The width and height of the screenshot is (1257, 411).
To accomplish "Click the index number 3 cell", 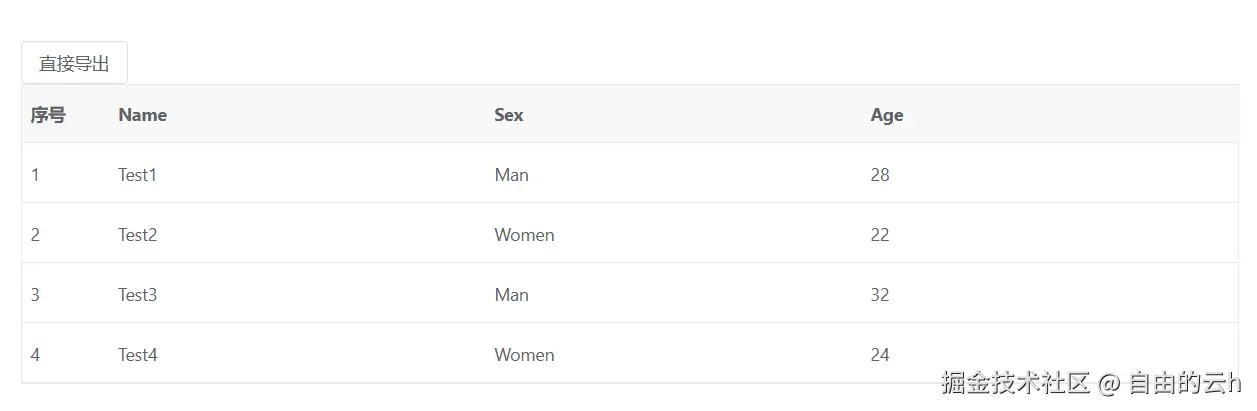I will [x=35, y=295].
